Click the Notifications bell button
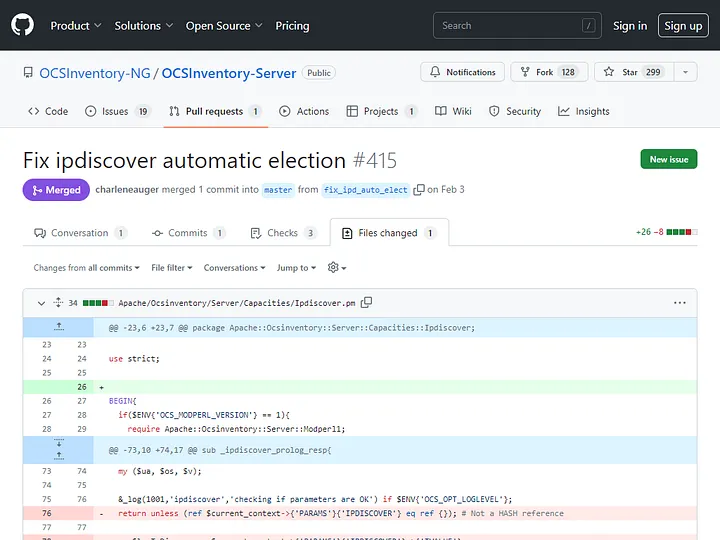Image resolution: width=720 pixels, height=540 pixels. click(462, 72)
